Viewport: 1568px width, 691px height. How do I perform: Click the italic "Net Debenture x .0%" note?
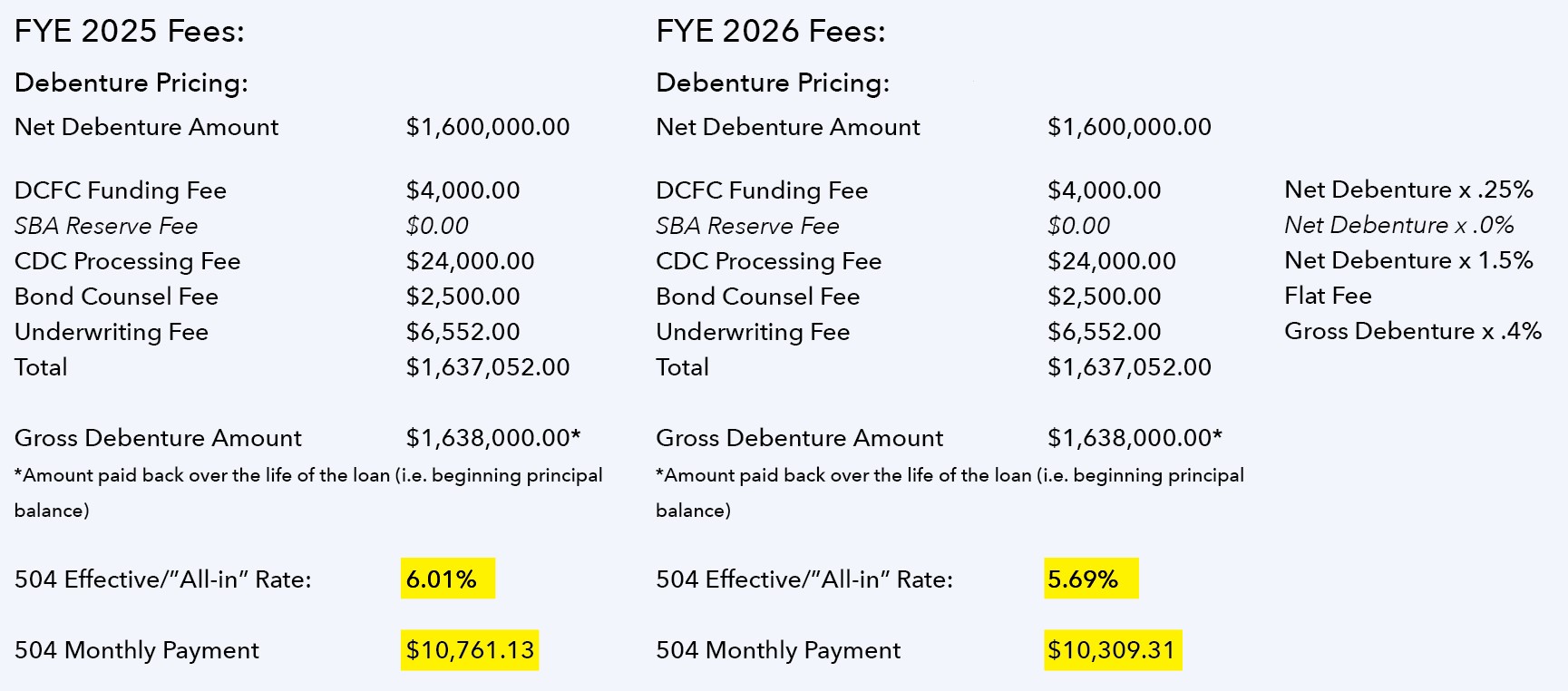pyautogui.click(x=1398, y=225)
